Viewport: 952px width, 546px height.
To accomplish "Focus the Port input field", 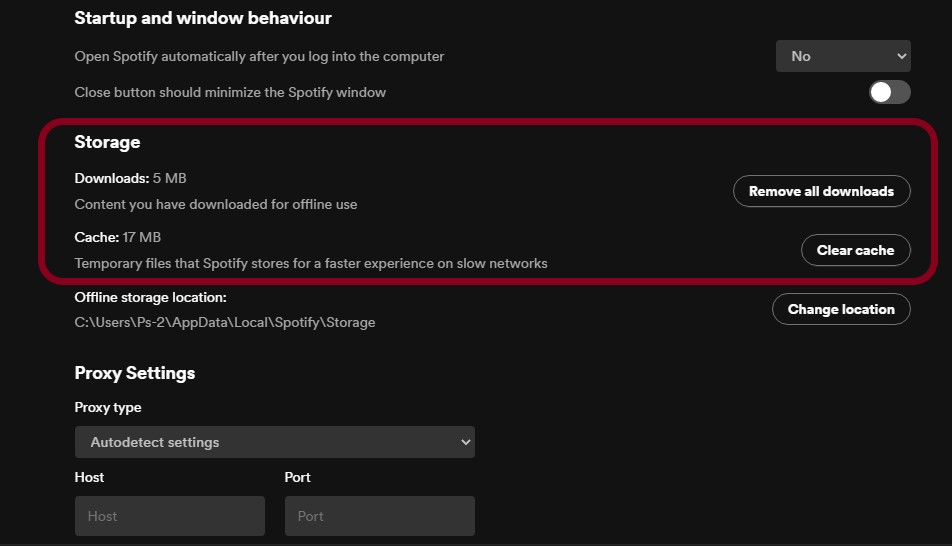I will (x=379, y=516).
